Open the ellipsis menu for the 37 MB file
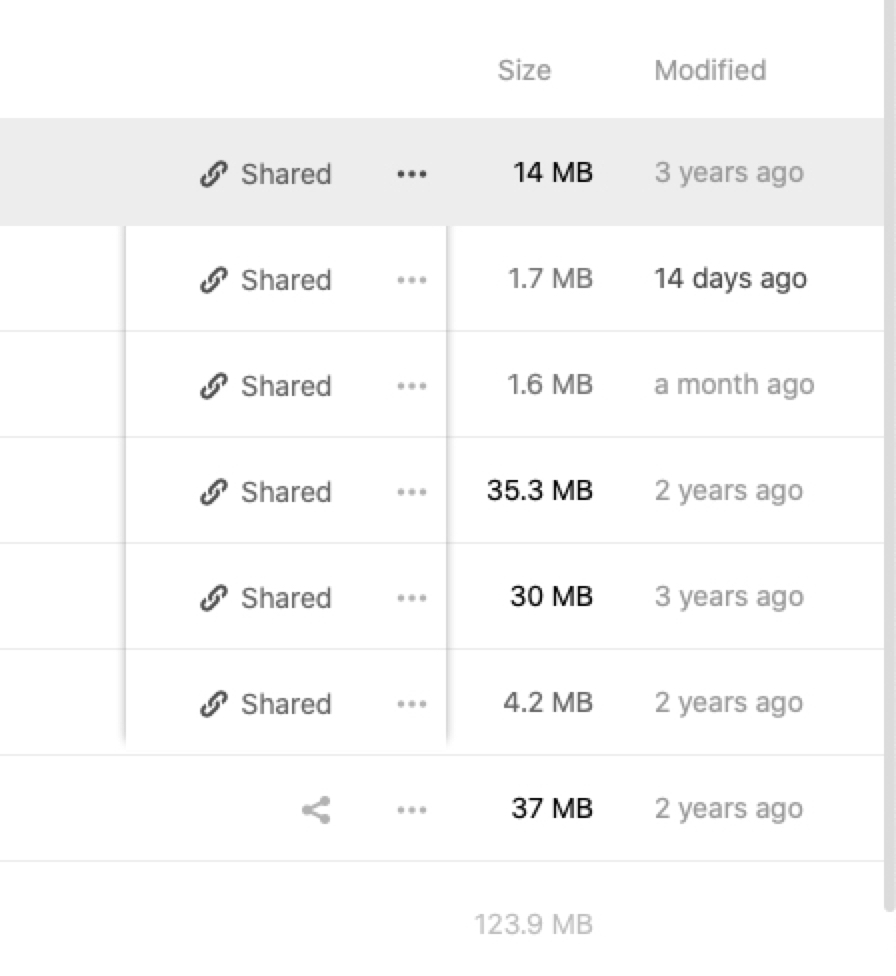Viewport: 896px width, 976px height. coord(411,810)
